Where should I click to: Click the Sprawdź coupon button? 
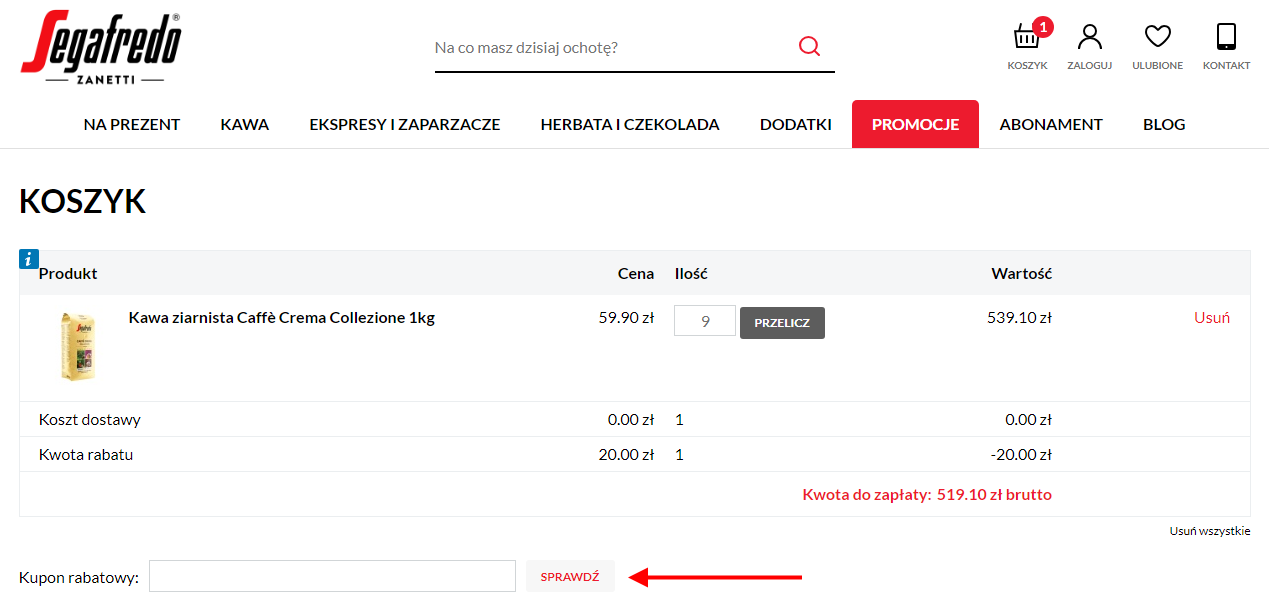[x=570, y=577]
